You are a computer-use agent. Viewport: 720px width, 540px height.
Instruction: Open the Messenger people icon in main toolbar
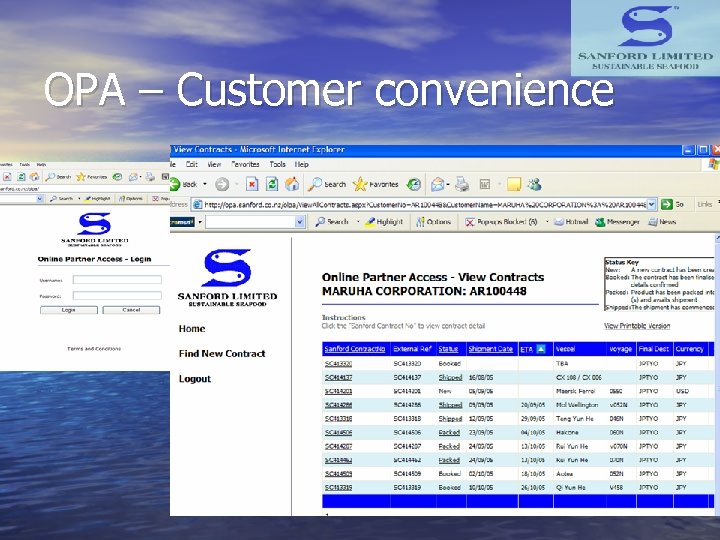coord(534,185)
